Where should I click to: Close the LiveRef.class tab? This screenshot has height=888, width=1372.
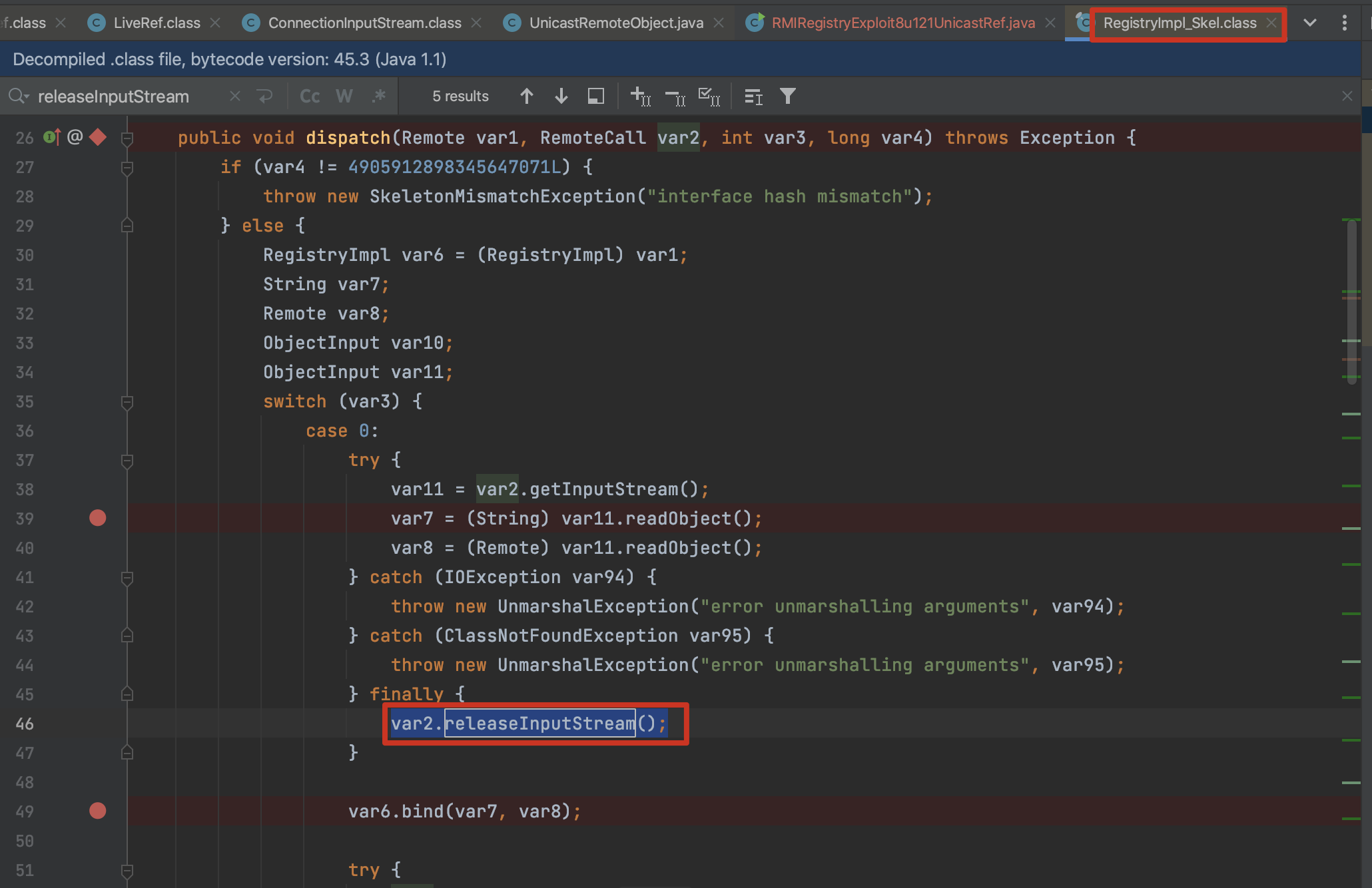(x=215, y=23)
